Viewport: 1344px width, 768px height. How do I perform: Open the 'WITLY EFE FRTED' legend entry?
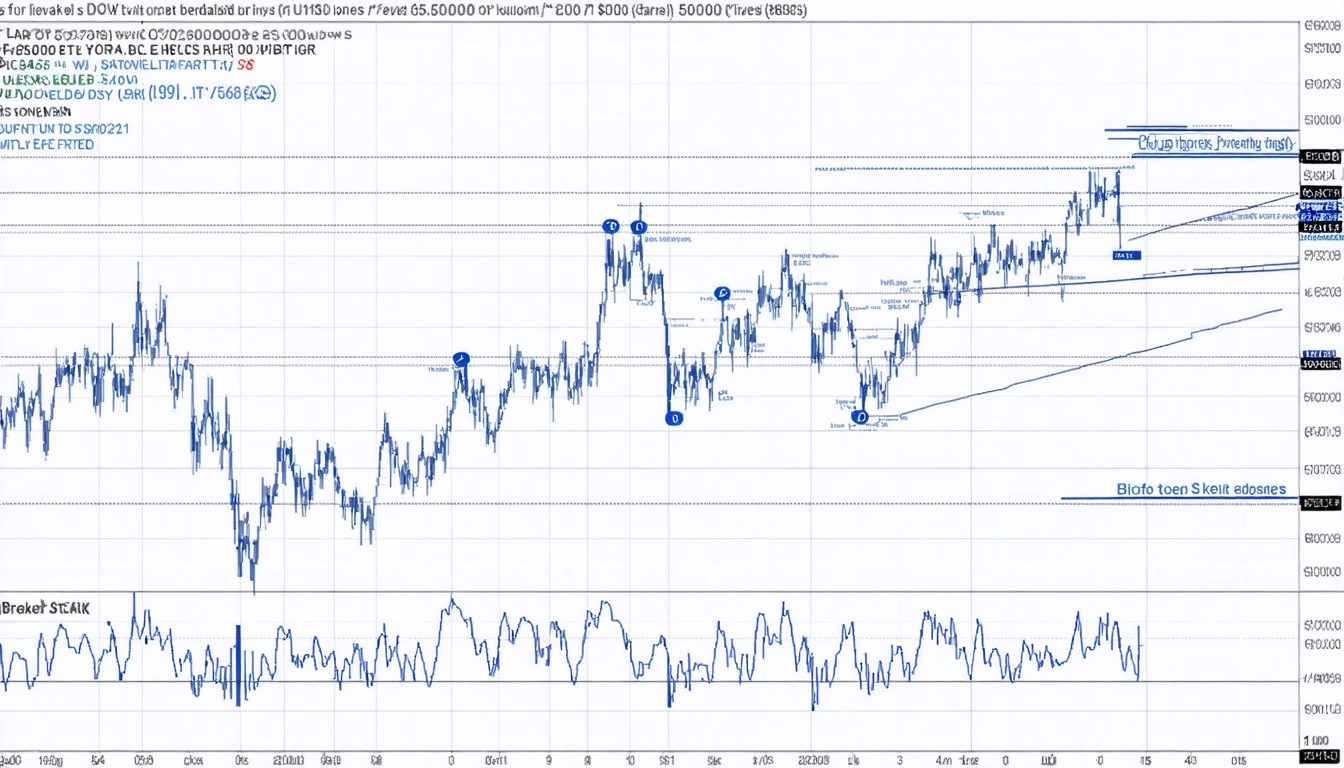point(48,145)
